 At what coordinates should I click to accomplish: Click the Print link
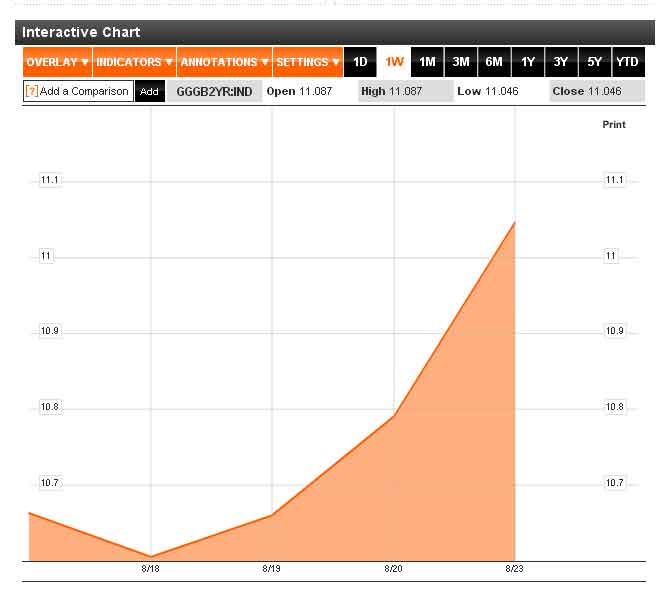coord(613,125)
